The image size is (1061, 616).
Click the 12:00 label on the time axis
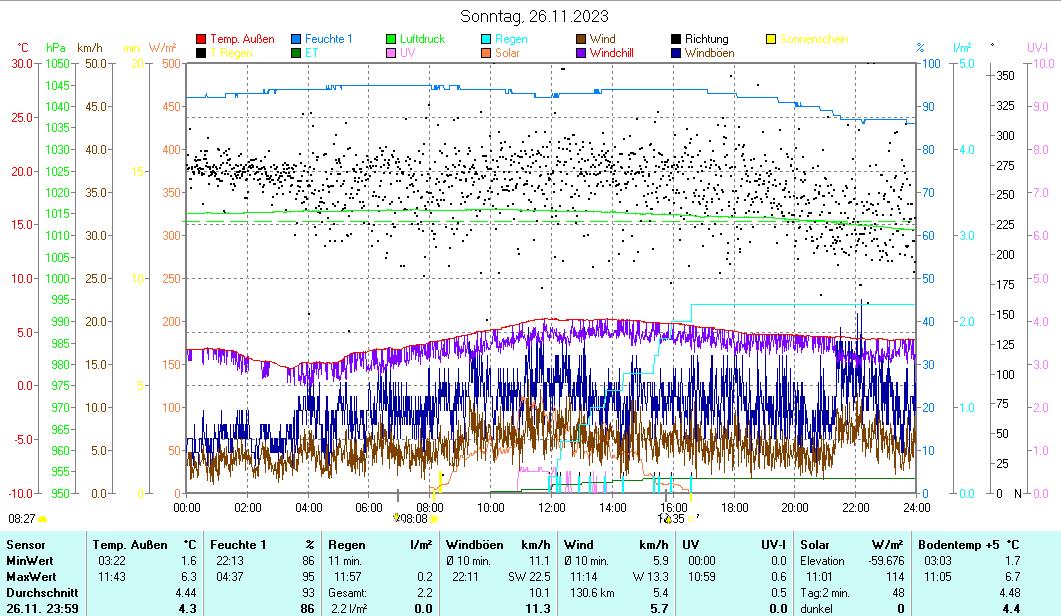point(551,508)
